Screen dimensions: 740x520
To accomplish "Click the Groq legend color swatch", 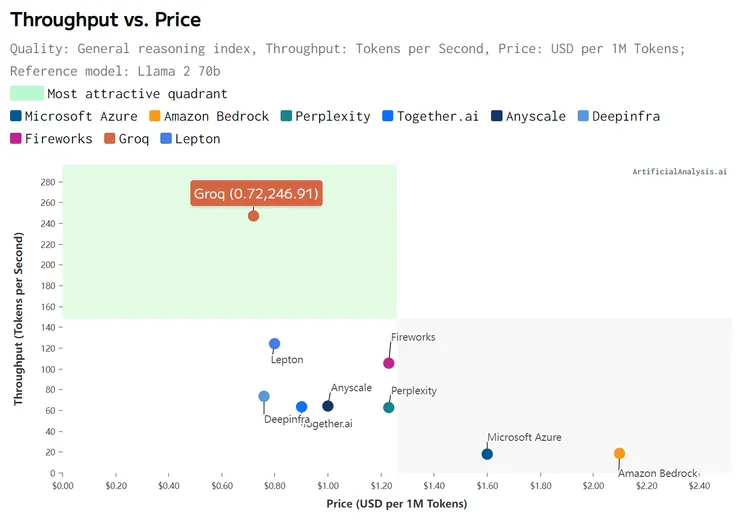I will click(111, 139).
